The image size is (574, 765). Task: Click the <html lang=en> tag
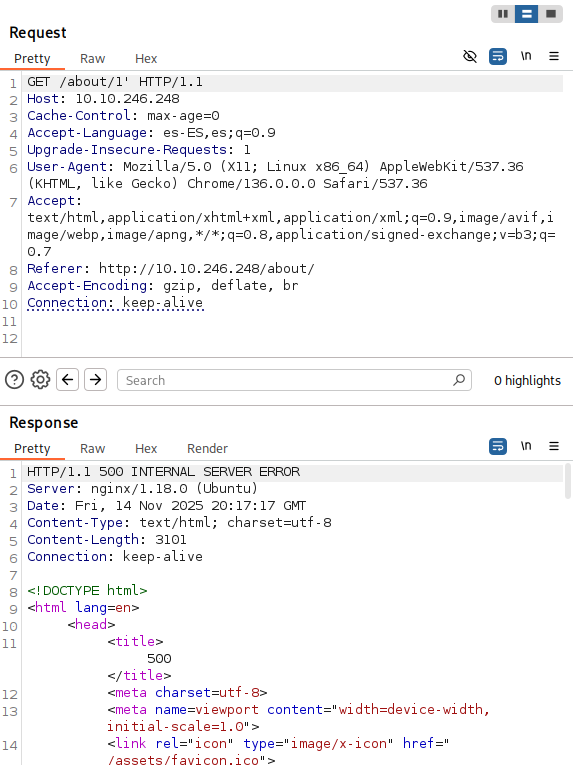[x=83, y=607]
